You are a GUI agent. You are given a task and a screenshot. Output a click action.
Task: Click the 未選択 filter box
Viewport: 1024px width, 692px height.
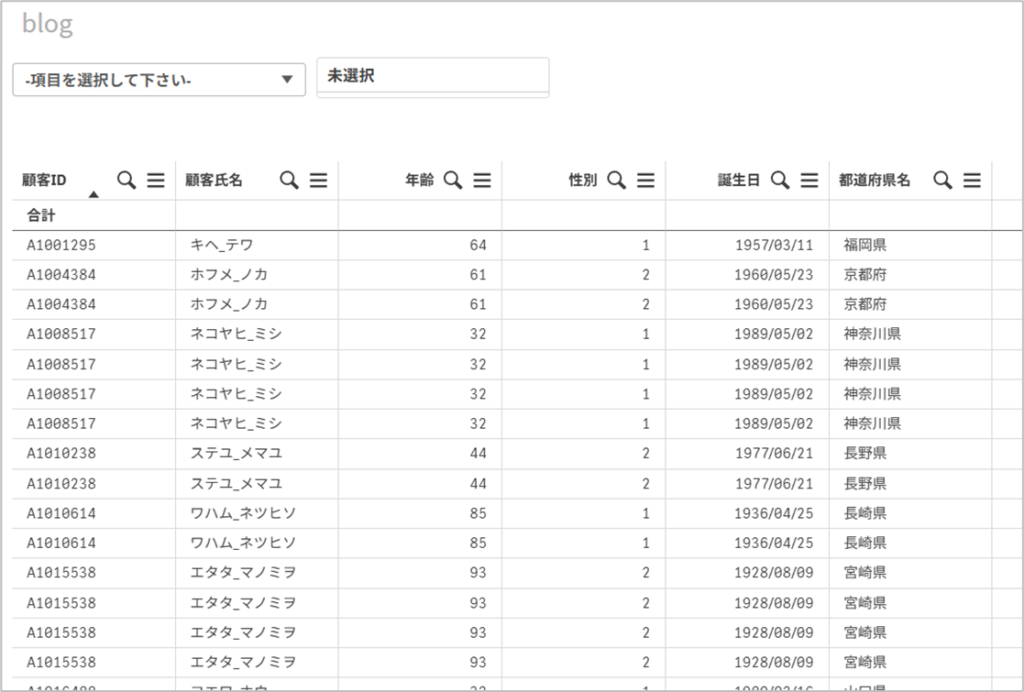pyautogui.click(x=432, y=76)
